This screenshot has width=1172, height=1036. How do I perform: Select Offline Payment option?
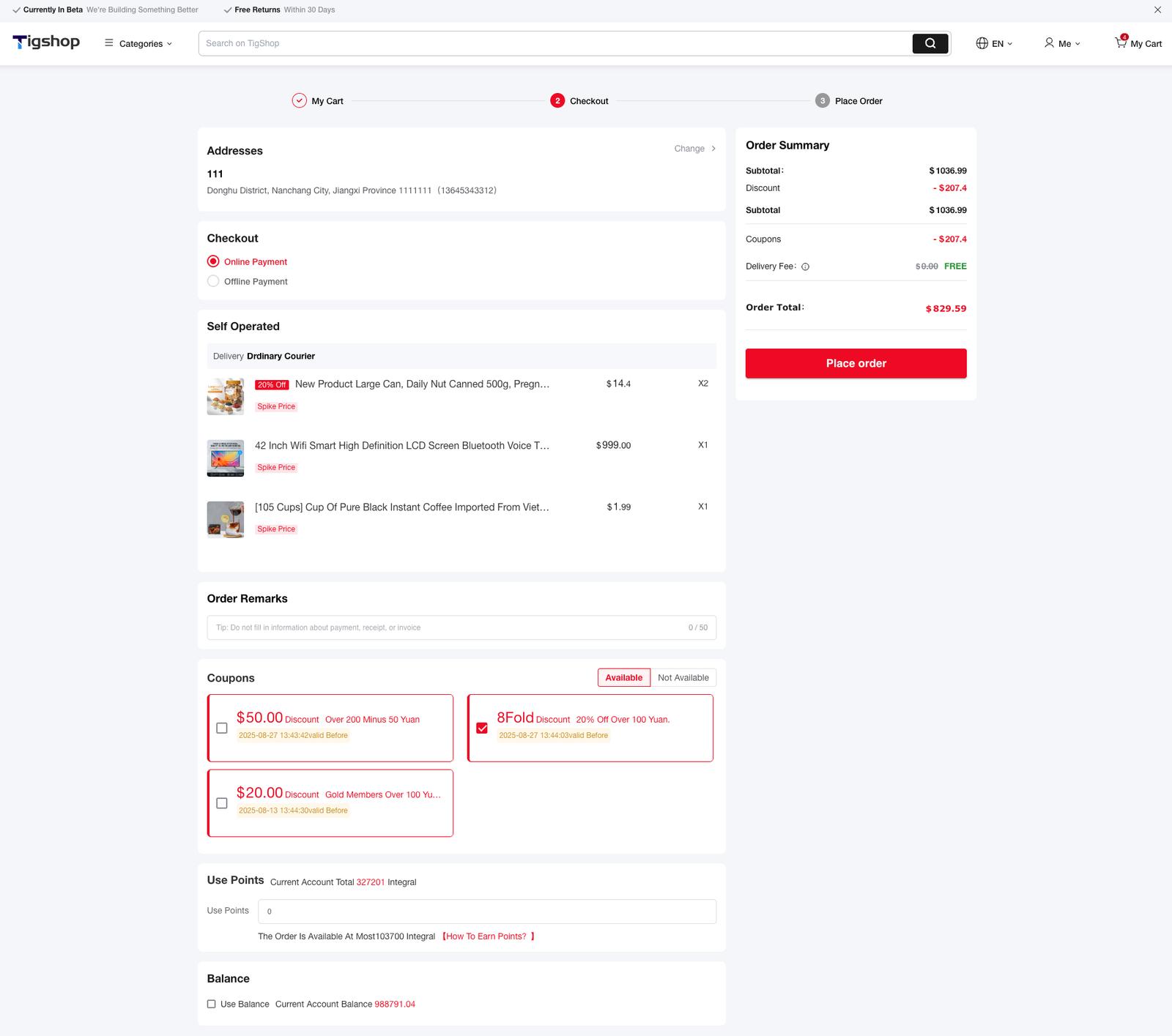point(213,281)
